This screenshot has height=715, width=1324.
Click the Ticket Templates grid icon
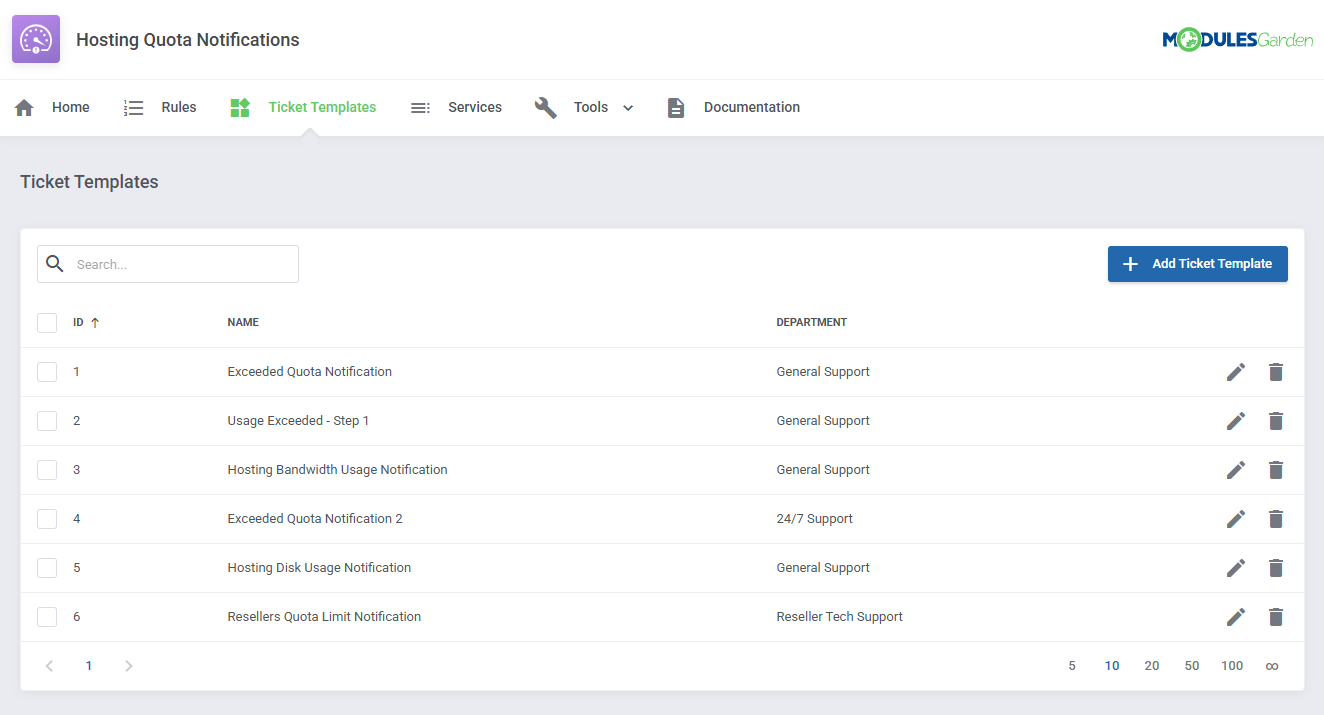click(x=240, y=107)
